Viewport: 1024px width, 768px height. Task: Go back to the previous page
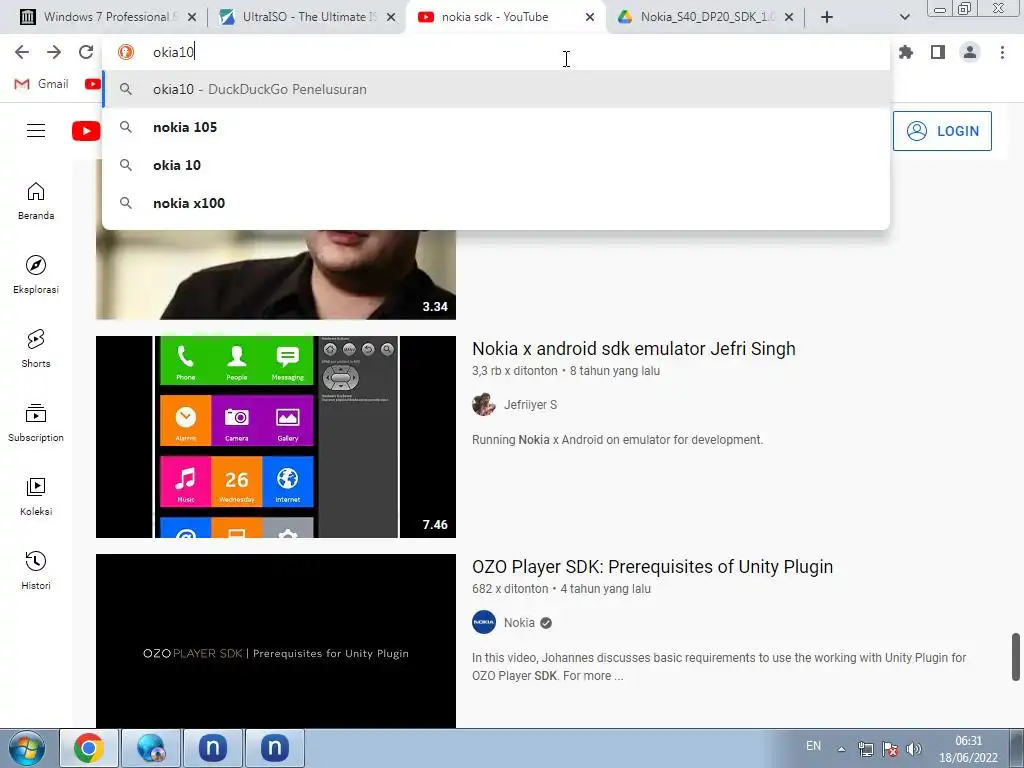[x=22, y=52]
